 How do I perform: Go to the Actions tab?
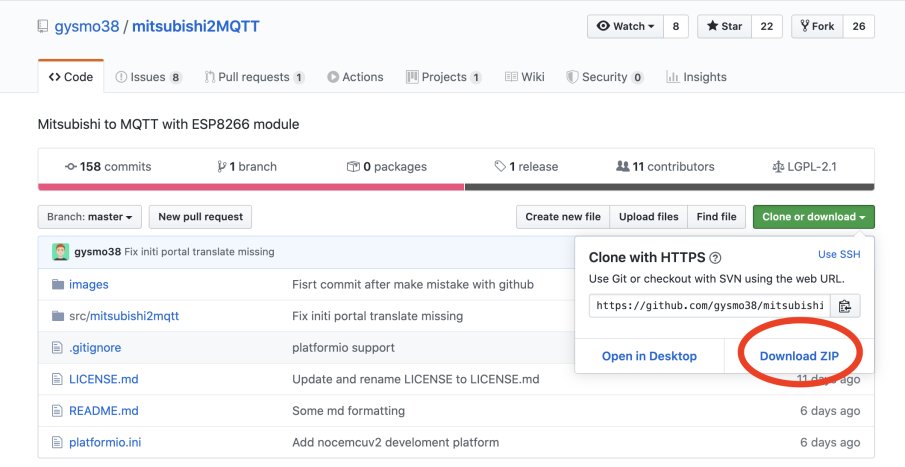[355, 77]
